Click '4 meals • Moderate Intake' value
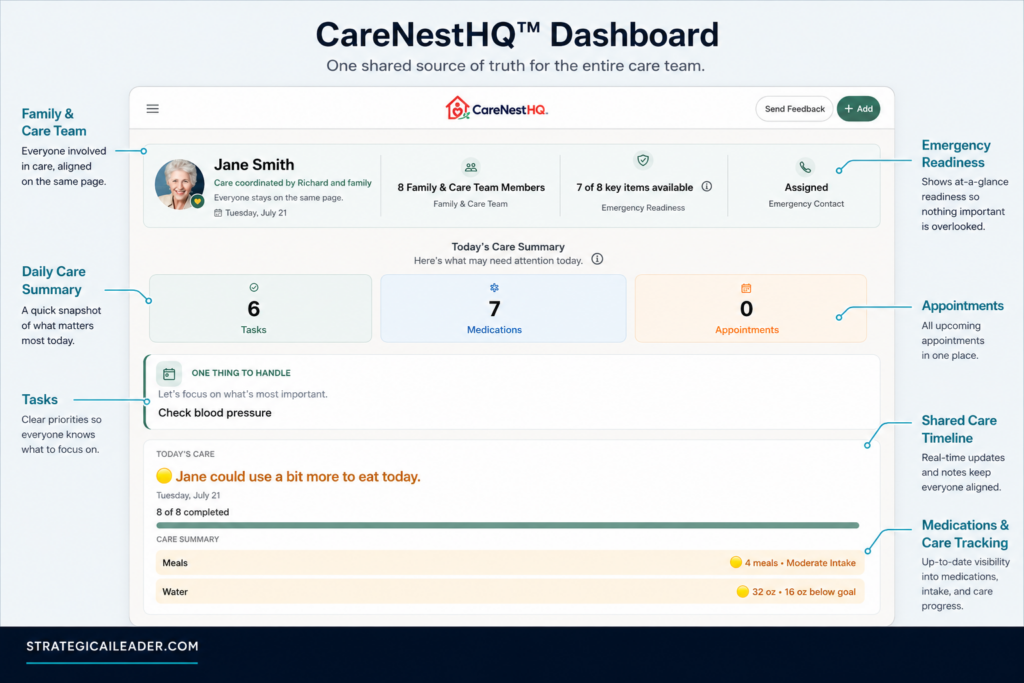 coord(800,563)
